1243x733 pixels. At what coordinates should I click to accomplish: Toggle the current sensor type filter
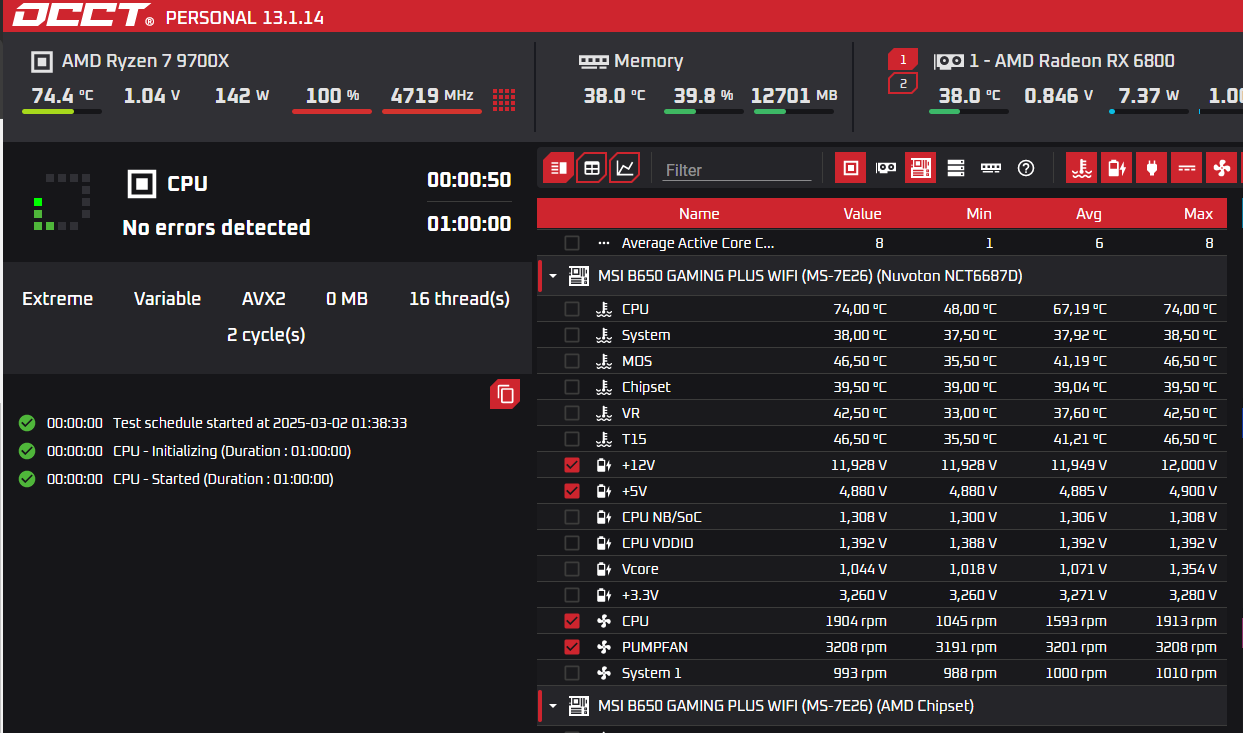[x=1186, y=168]
